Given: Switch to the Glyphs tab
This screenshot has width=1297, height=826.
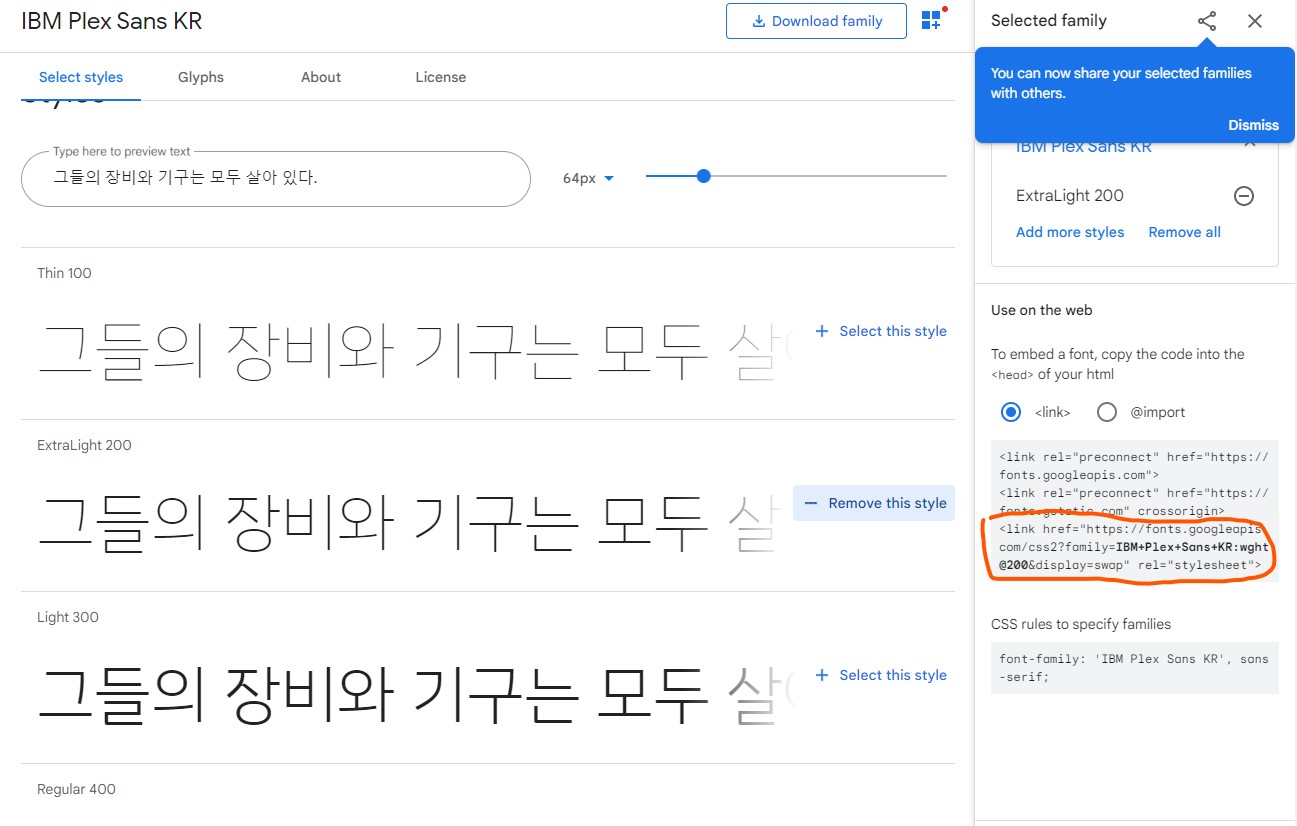Looking at the screenshot, I should pos(201,77).
